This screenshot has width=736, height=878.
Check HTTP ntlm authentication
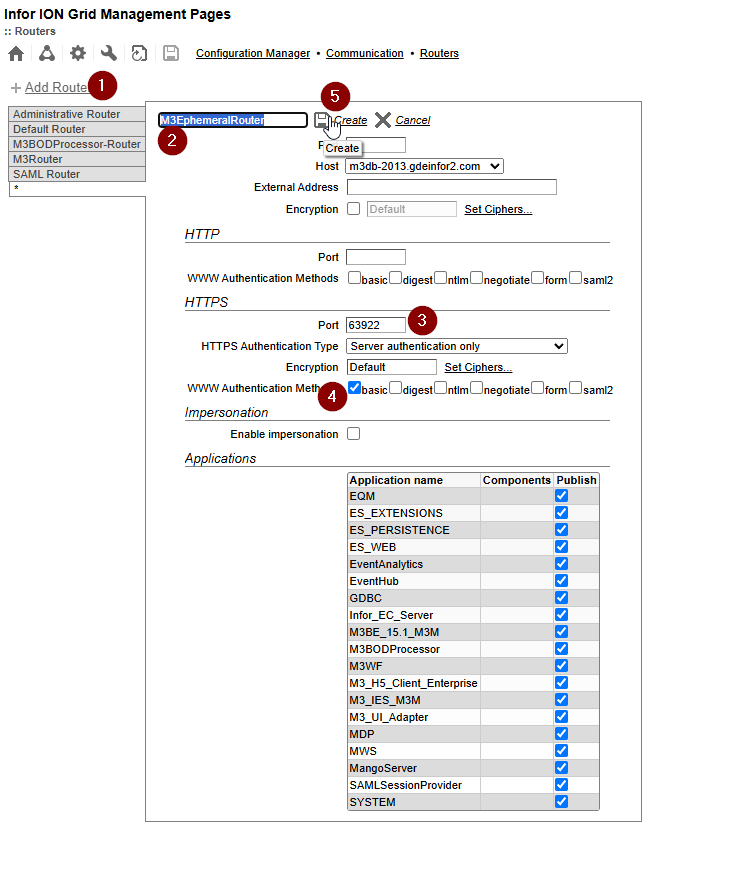coord(441,278)
